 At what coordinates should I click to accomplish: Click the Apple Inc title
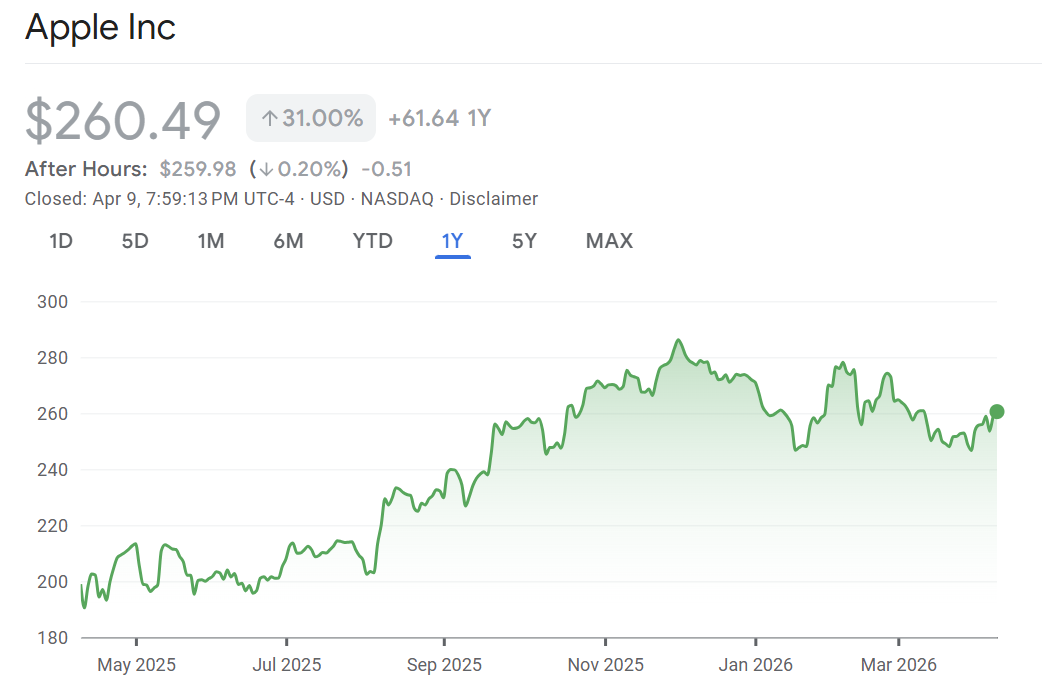pos(100,27)
